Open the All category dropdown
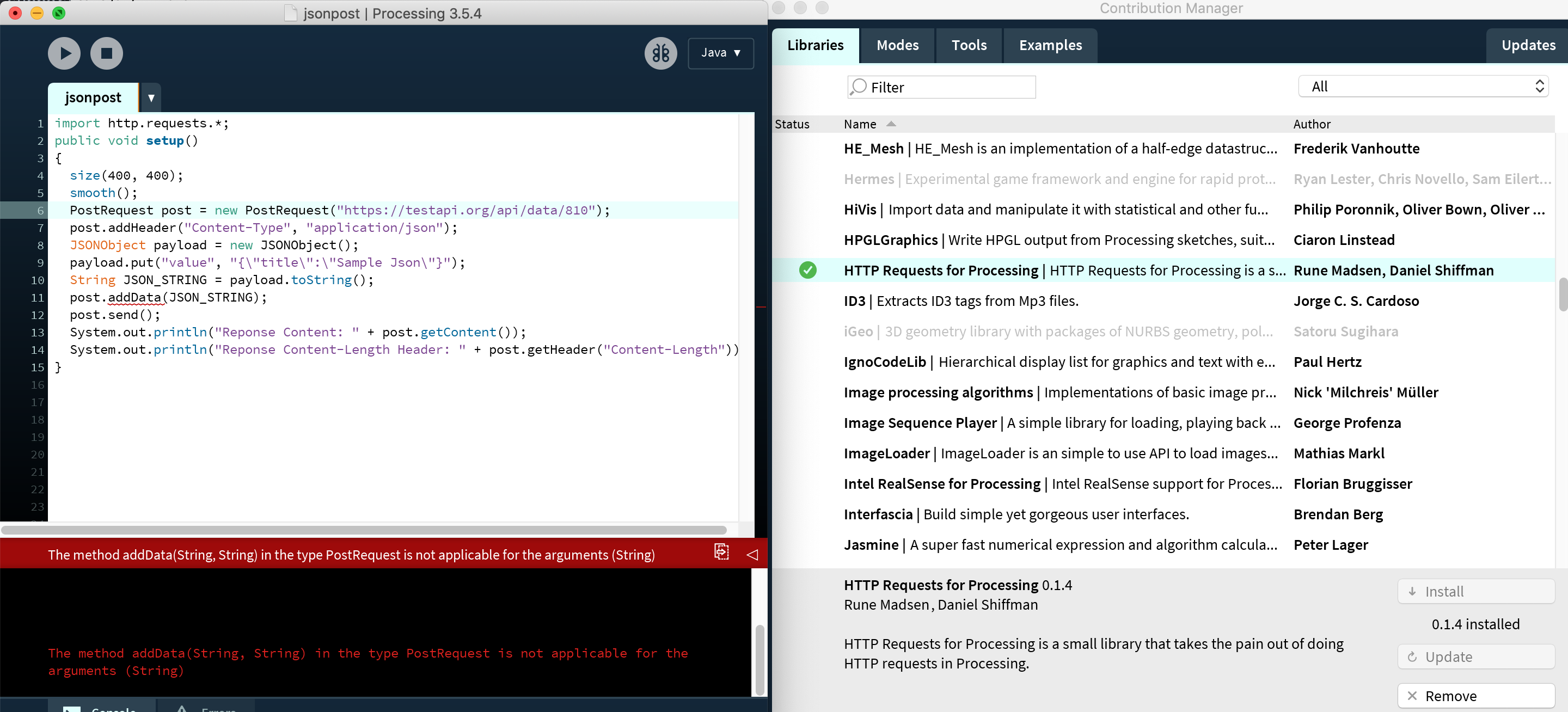Image resolution: width=1568 pixels, height=712 pixels. [x=1423, y=87]
